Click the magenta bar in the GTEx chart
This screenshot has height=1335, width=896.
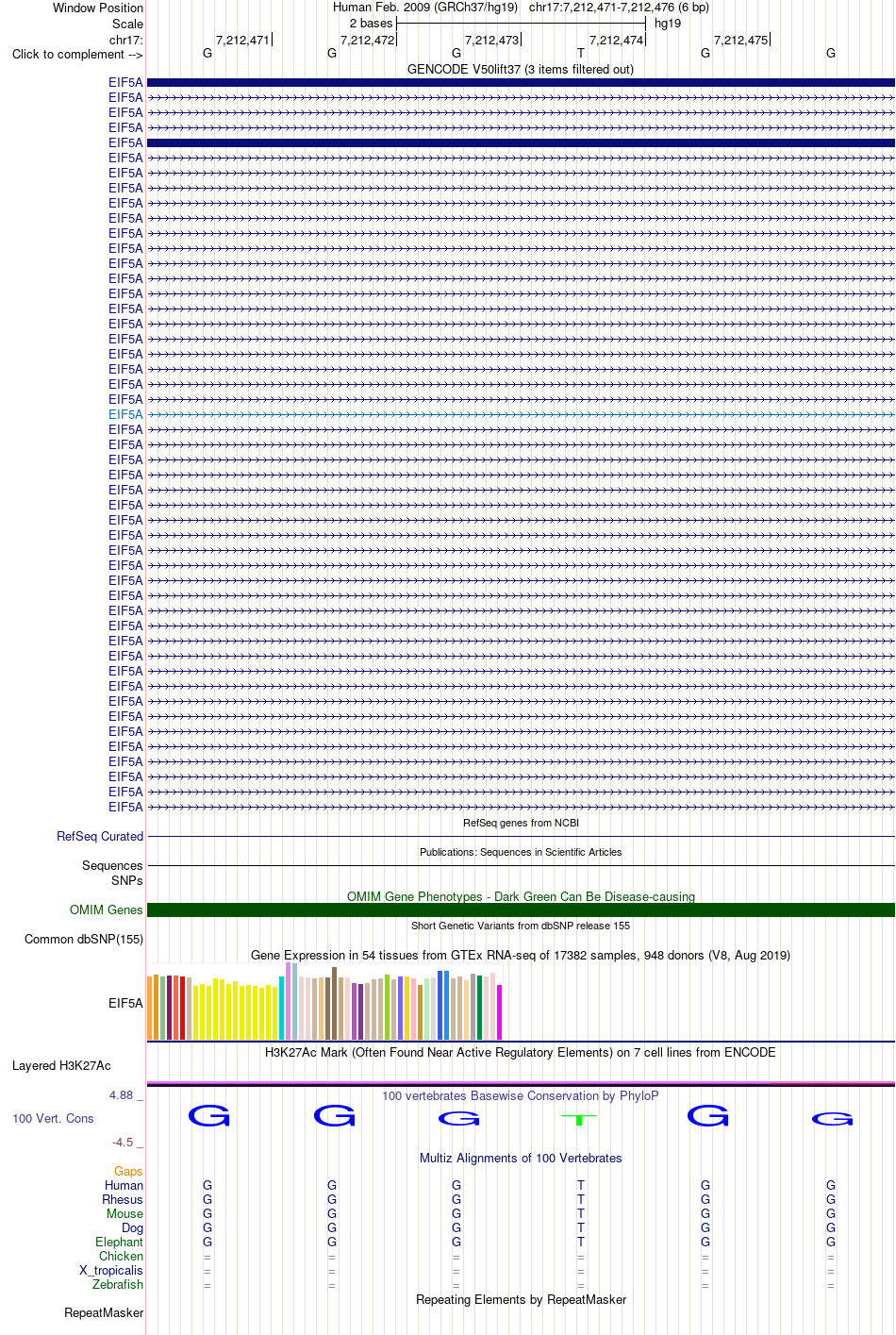(500, 1012)
